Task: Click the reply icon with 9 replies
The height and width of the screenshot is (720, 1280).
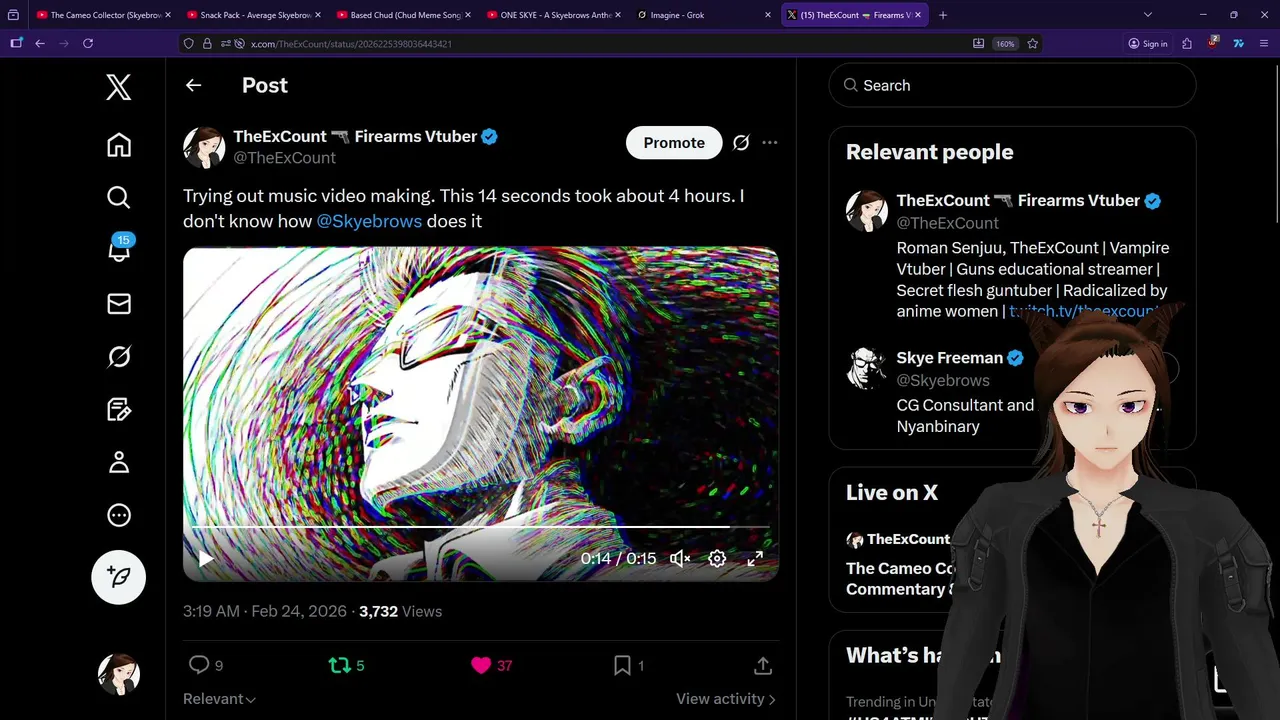Action: 206,665
